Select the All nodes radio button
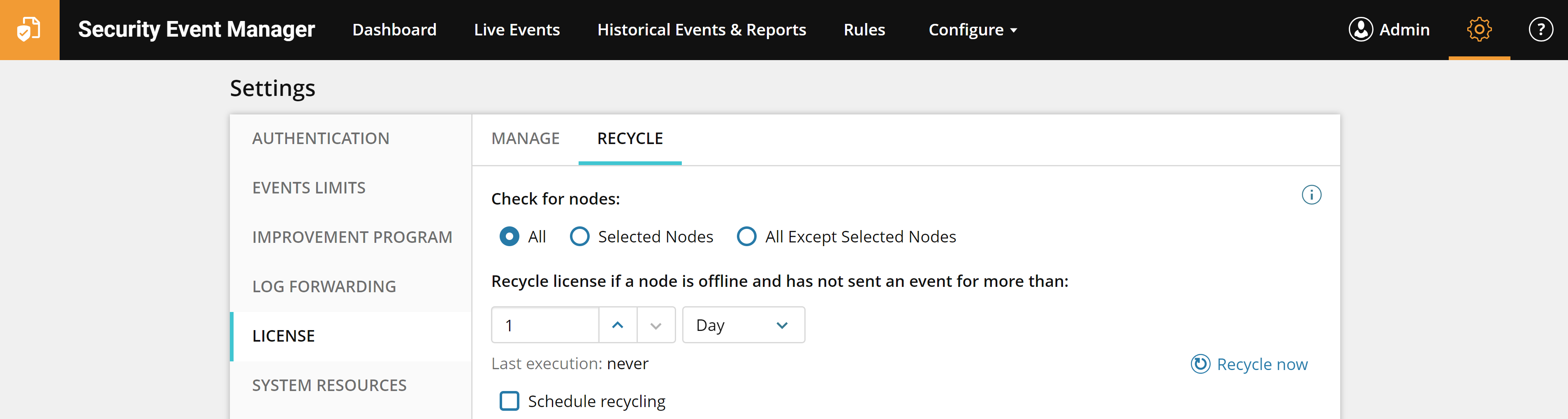 pyautogui.click(x=510, y=236)
